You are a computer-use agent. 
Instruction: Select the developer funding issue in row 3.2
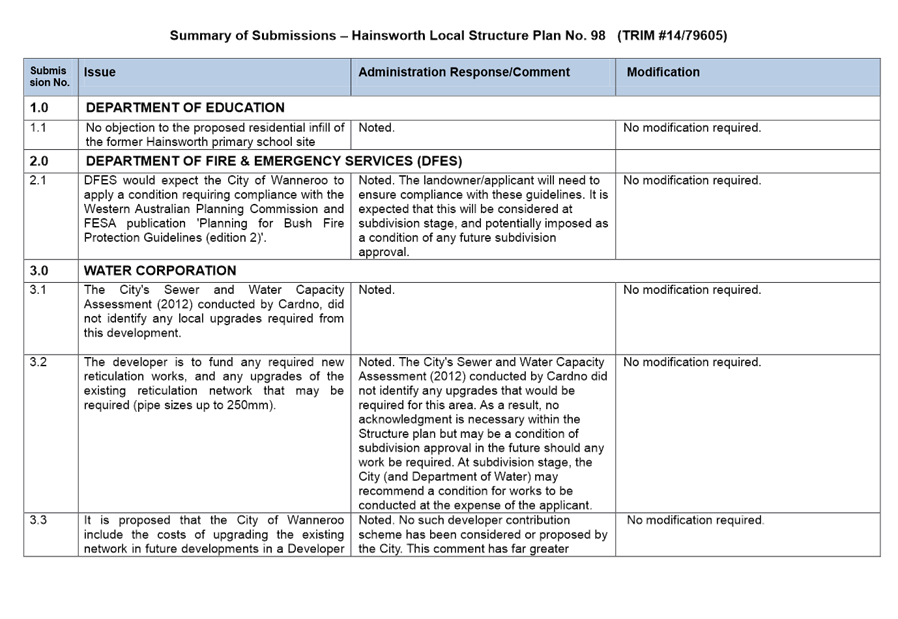click(214, 383)
